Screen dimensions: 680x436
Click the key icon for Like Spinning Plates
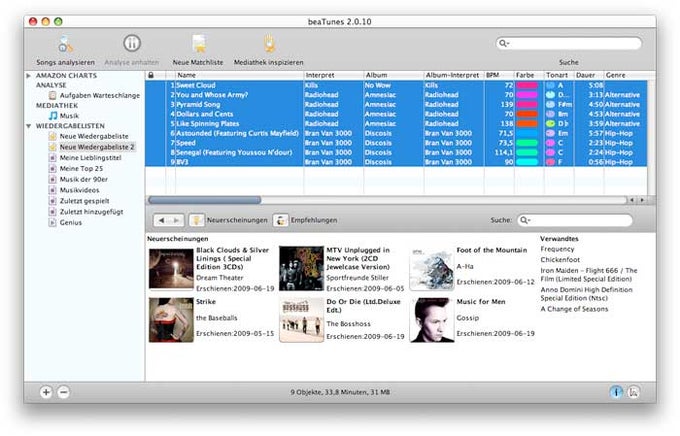(550, 124)
